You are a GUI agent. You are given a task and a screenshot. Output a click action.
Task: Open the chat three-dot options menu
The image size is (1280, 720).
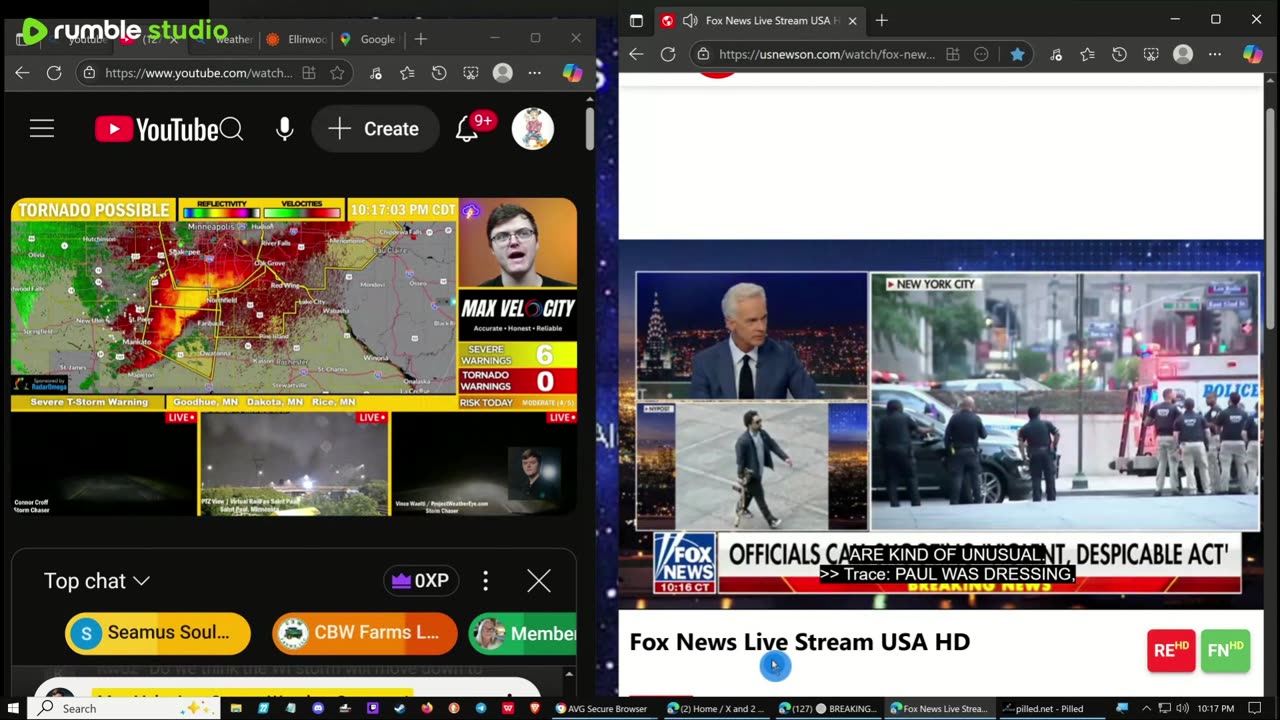pyautogui.click(x=486, y=581)
